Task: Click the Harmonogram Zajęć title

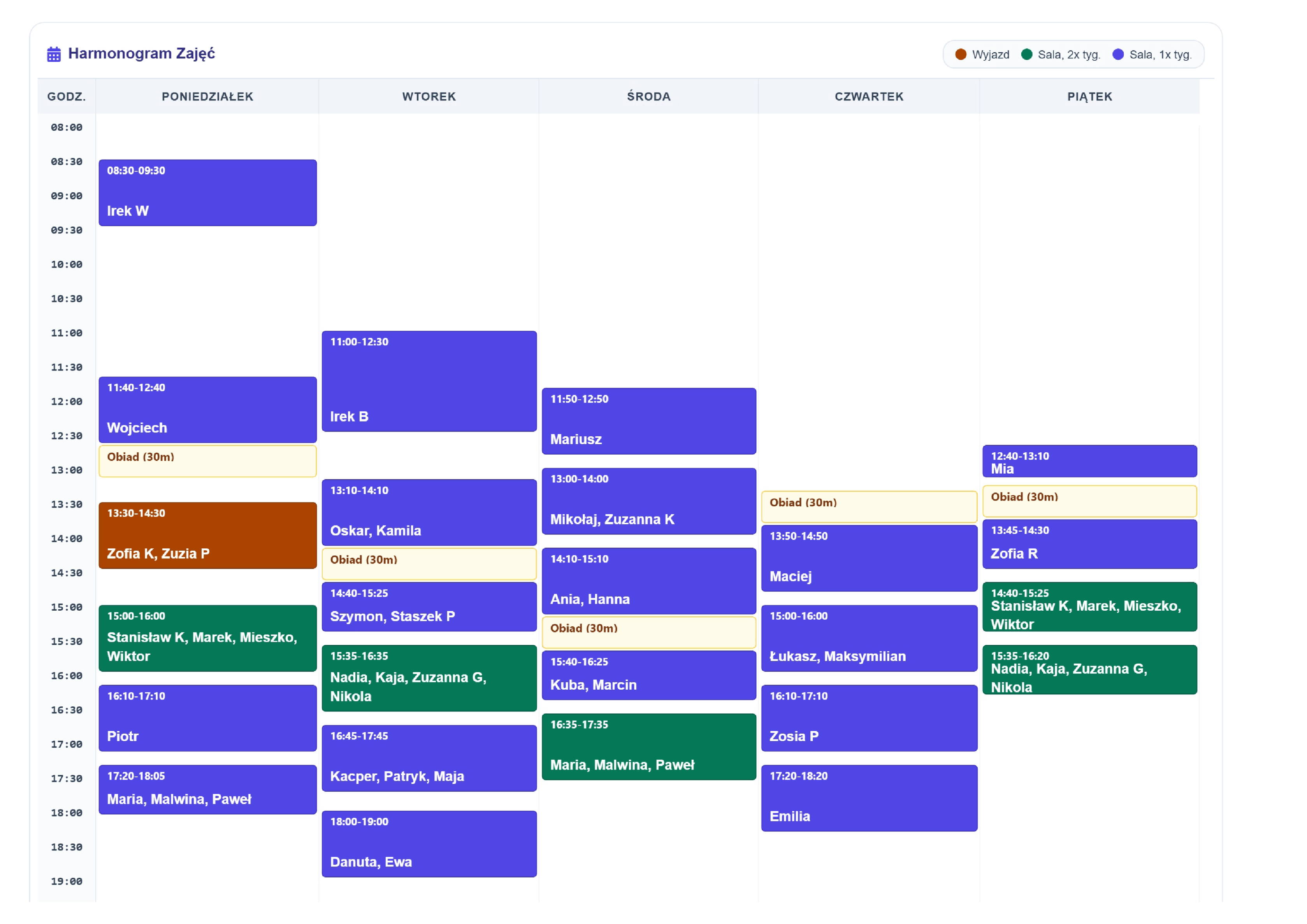Action: tap(141, 53)
